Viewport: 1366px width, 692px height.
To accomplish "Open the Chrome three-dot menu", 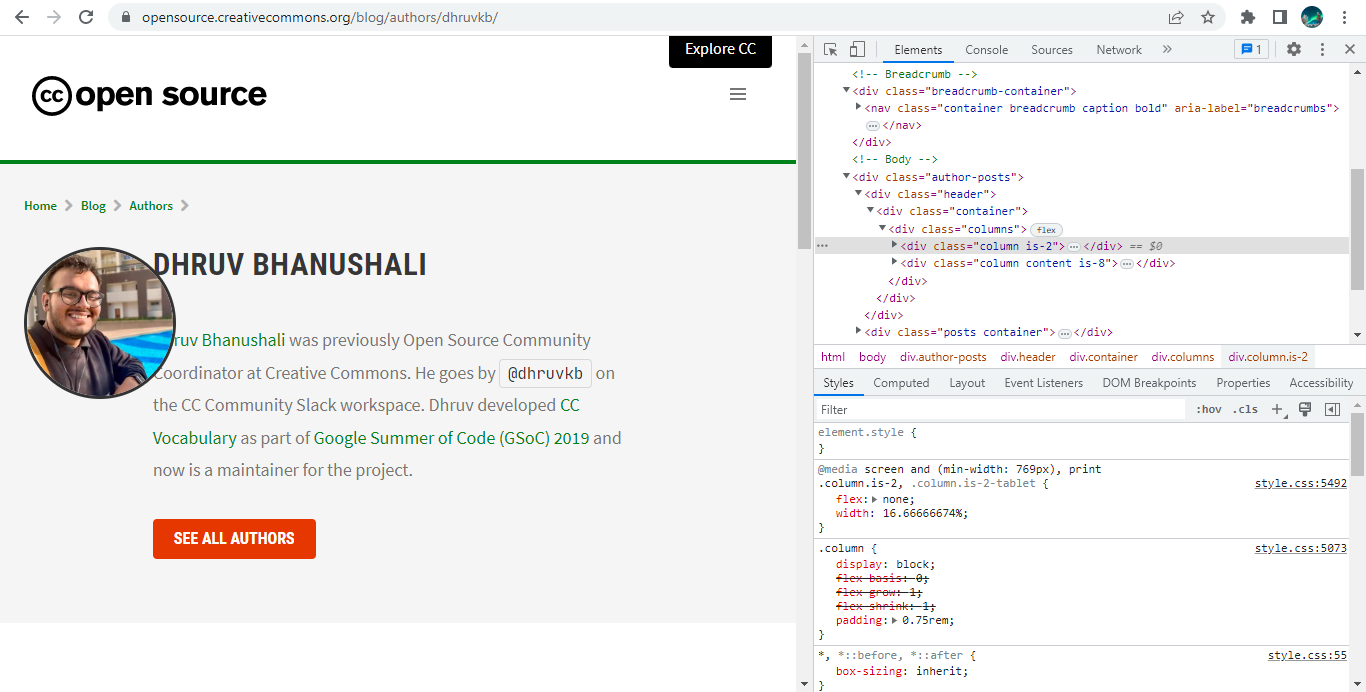I will (1345, 17).
